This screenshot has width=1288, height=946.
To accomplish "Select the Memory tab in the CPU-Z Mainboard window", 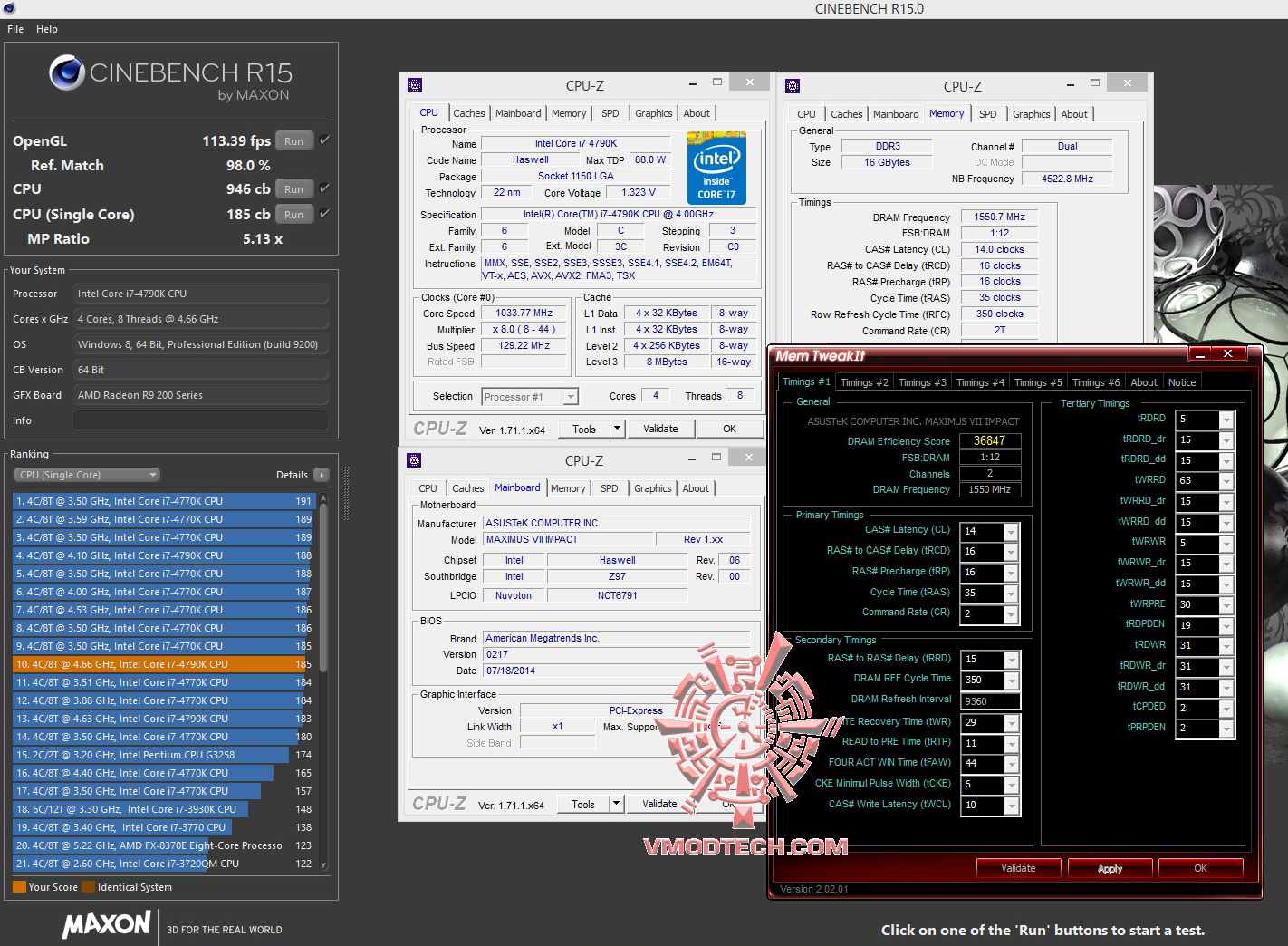I will pyautogui.click(x=568, y=488).
